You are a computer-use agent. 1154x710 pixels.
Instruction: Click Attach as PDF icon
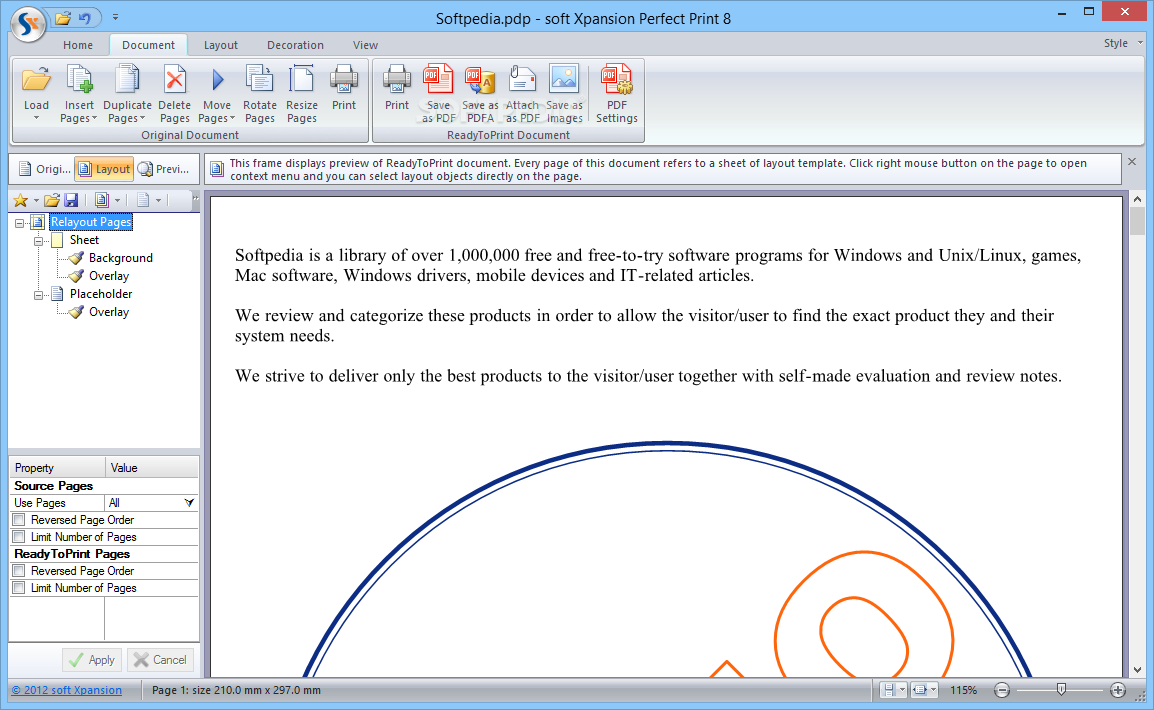point(523,79)
